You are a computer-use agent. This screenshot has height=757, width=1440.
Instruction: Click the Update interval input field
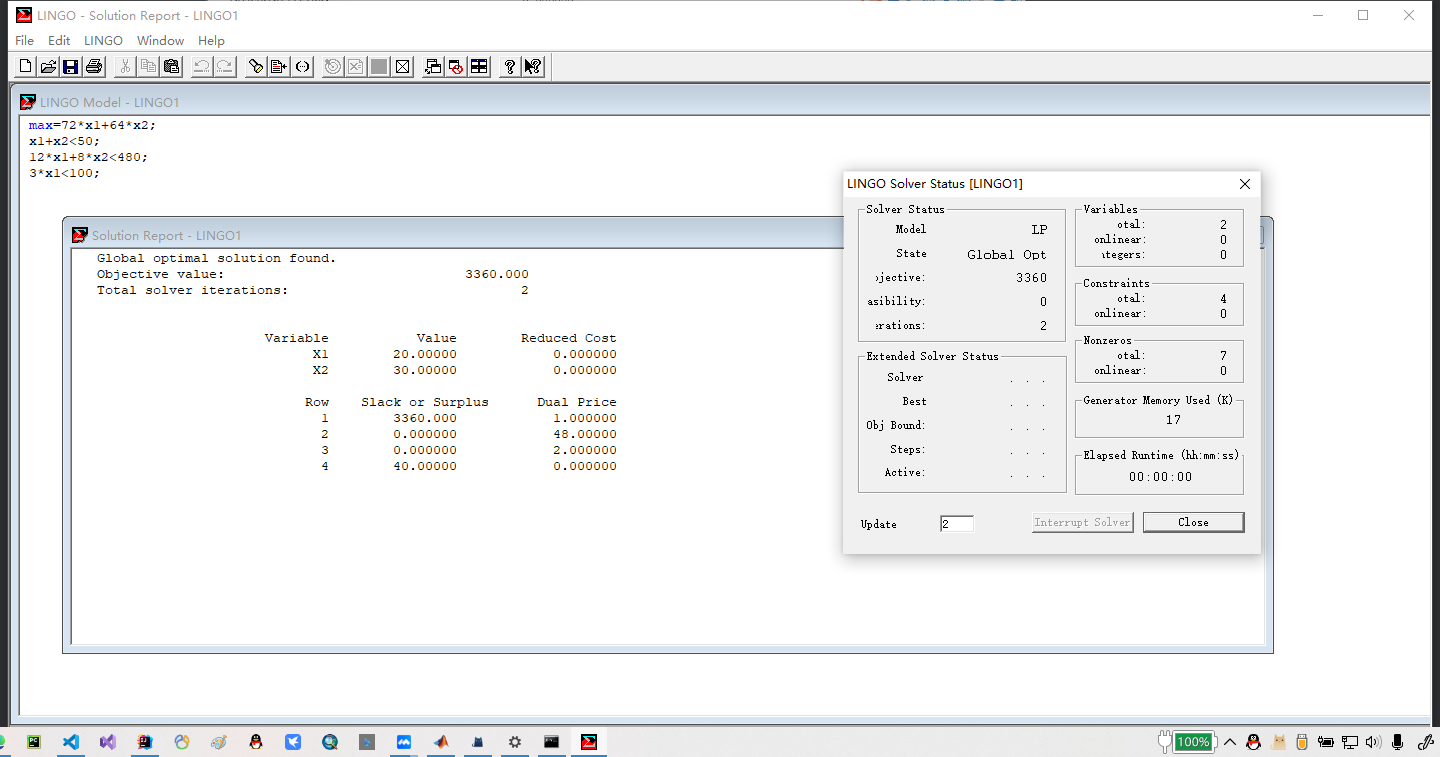[x=956, y=524]
